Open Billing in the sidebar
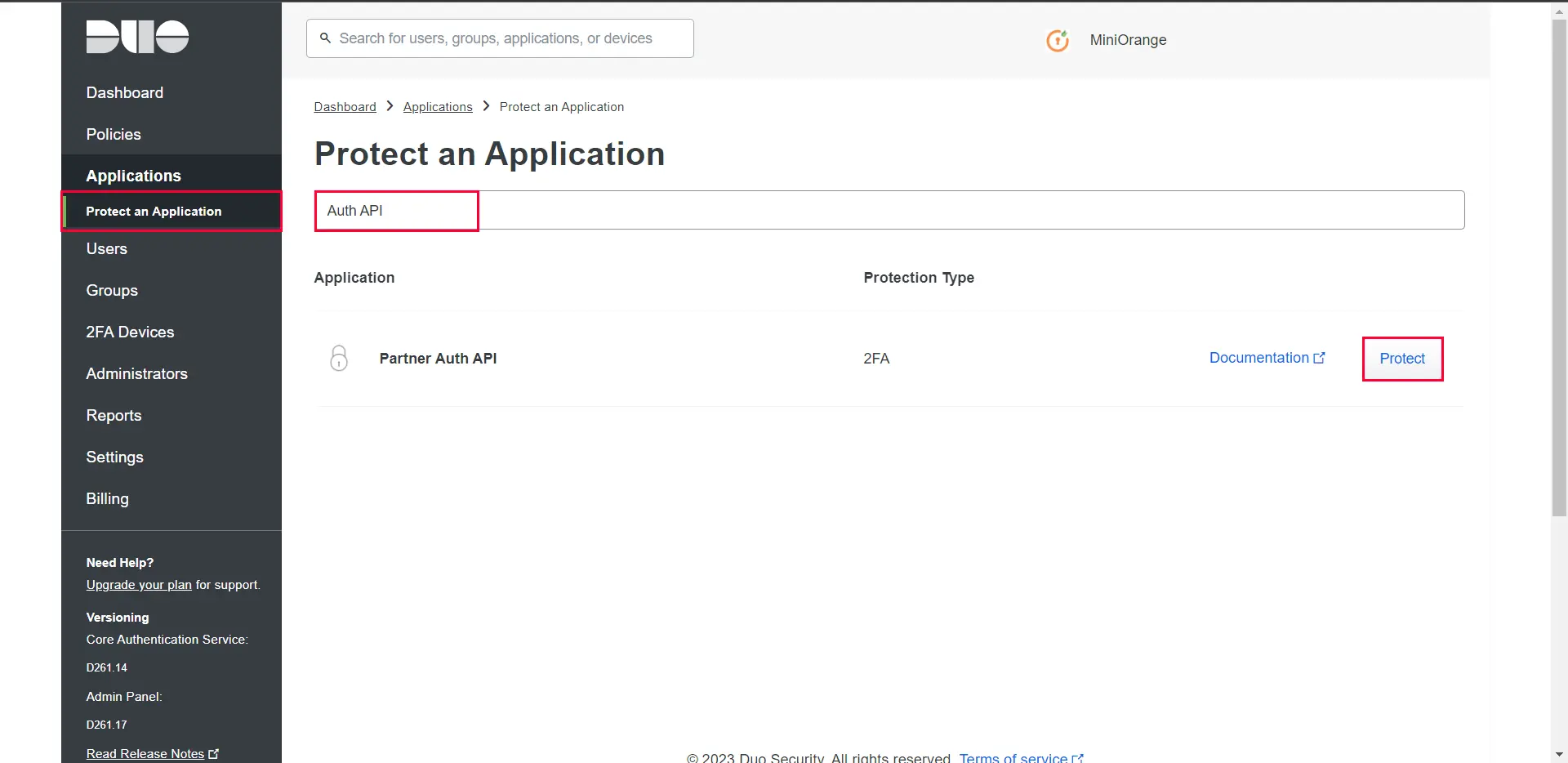This screenshot has width=1568, height=763. click(x=108, y=499)
